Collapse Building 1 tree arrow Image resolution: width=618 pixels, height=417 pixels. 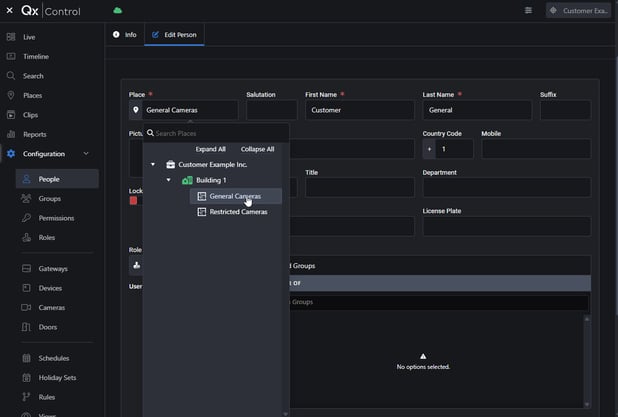169,180
